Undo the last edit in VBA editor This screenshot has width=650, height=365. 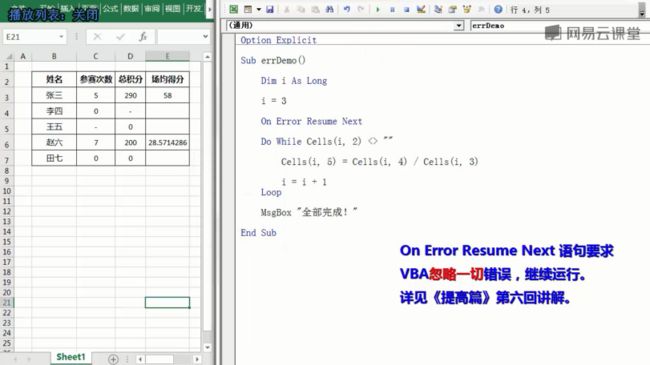(347, 9)
